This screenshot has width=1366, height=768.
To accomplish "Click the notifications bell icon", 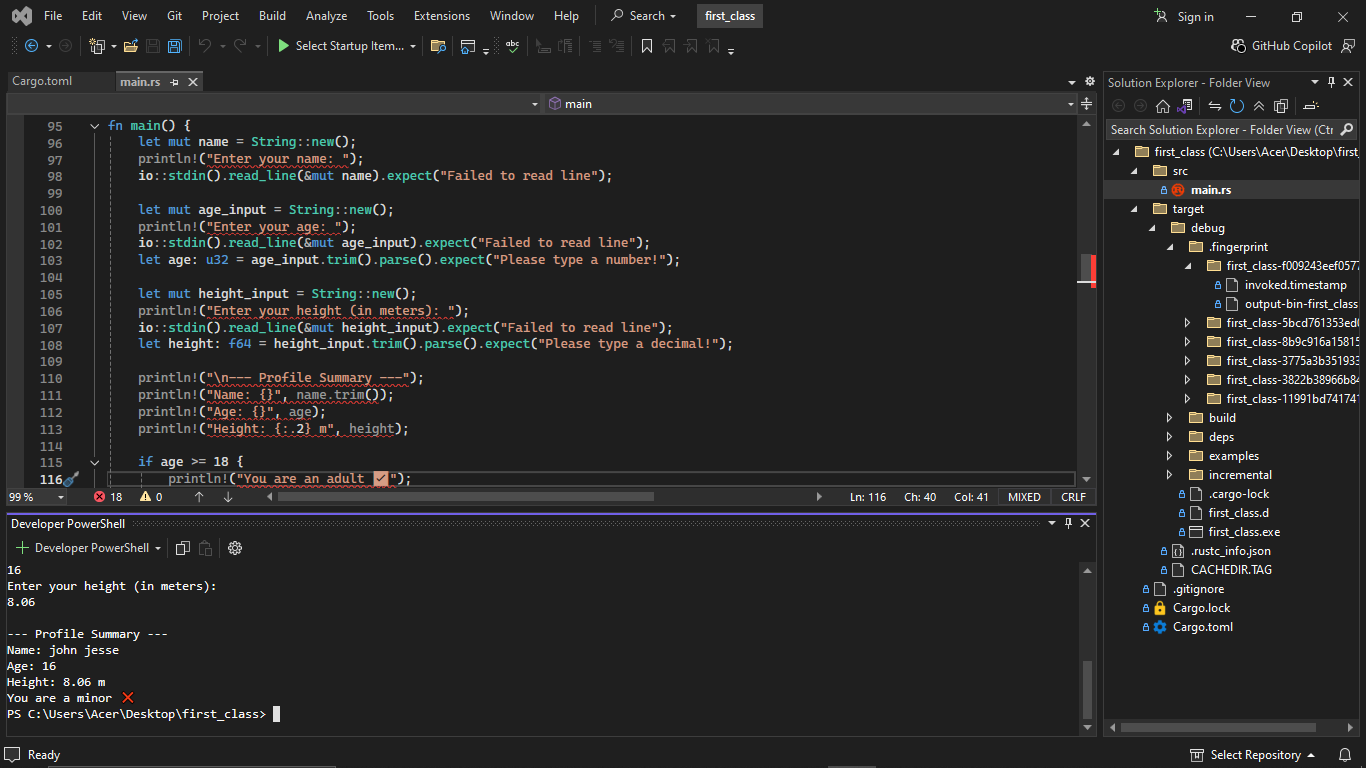I will point(1346,755).
